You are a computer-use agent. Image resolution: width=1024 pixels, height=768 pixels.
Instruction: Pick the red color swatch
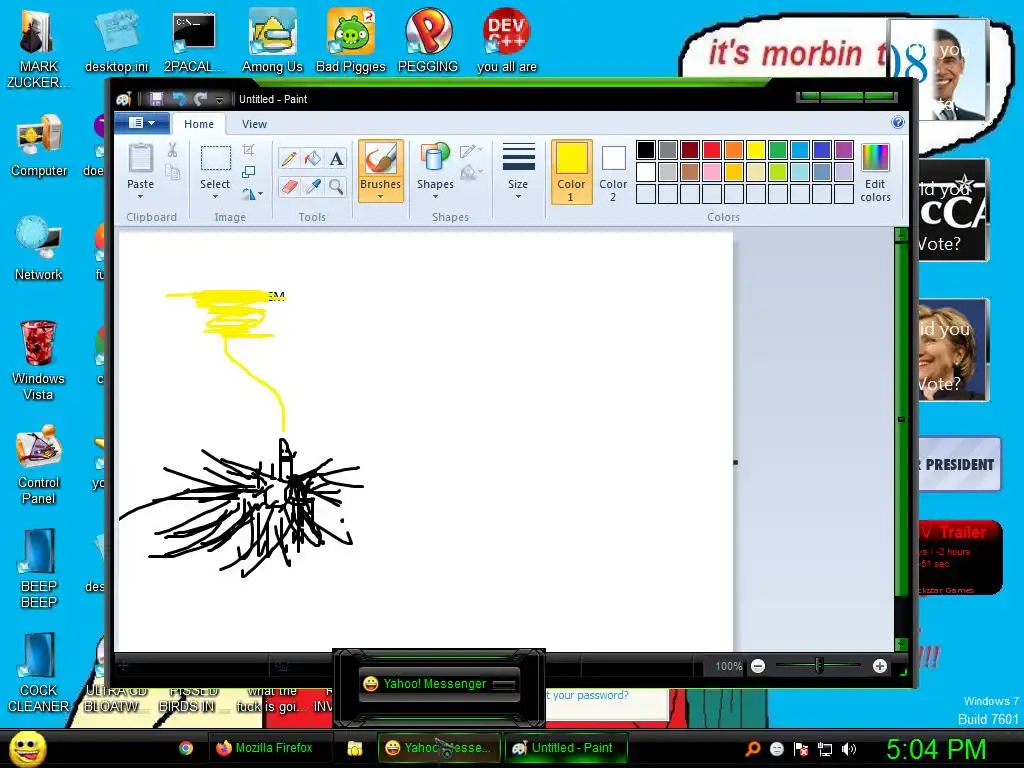712,150
